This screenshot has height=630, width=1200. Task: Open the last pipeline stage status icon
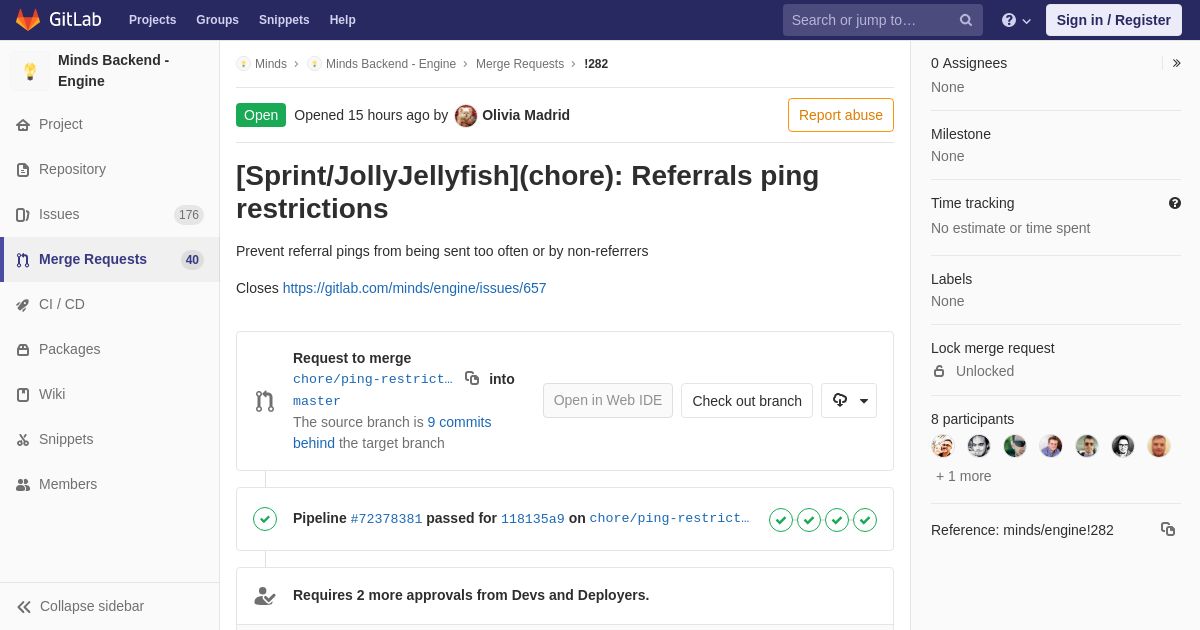coord(865,520)
